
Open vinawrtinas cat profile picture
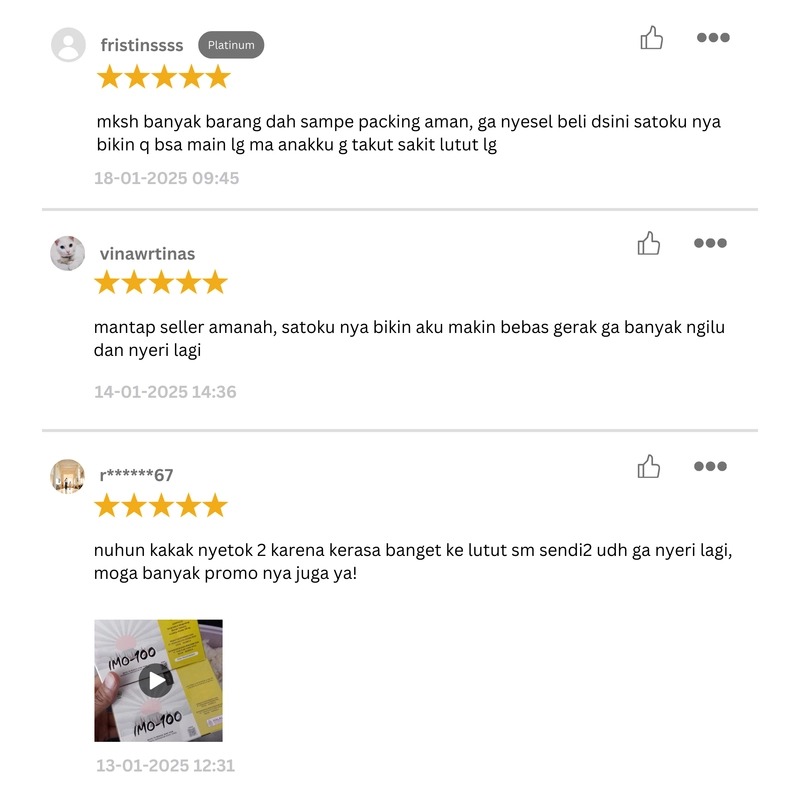67,253
